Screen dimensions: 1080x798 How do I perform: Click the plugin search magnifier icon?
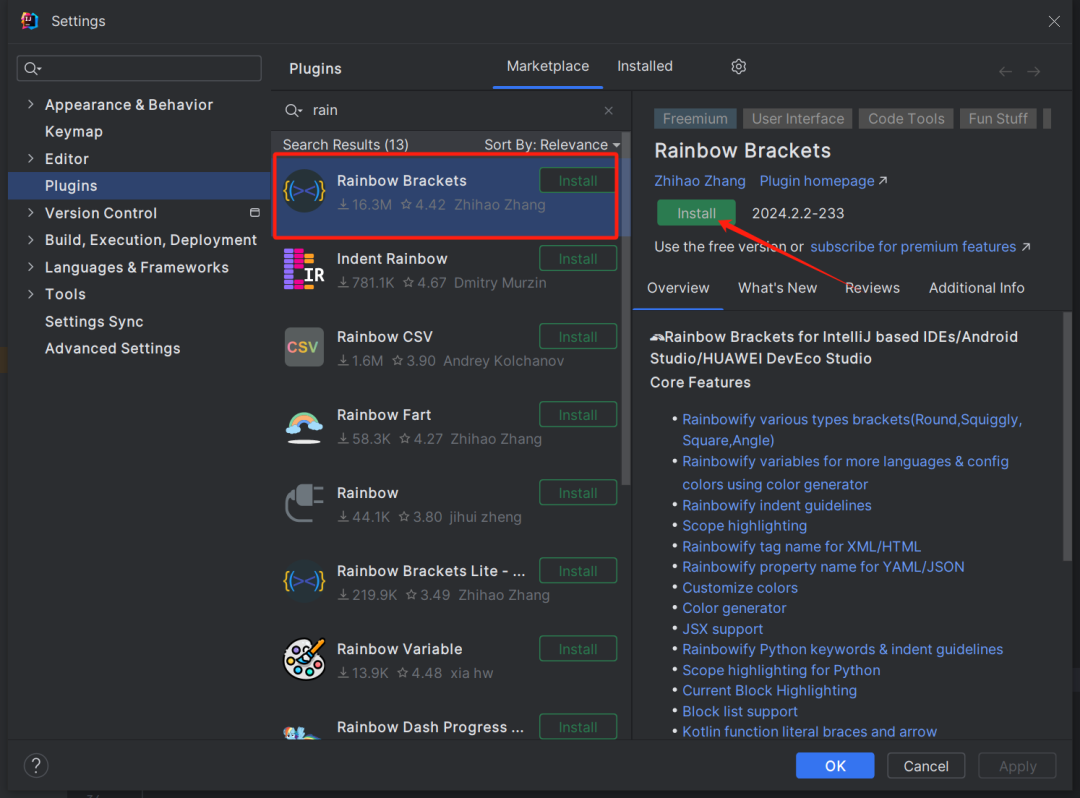click(x=293, y=110)
